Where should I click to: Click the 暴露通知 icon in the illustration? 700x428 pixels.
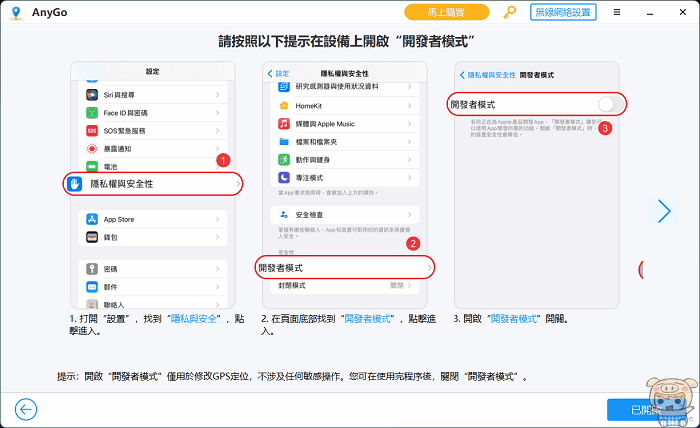coord(92,149)
